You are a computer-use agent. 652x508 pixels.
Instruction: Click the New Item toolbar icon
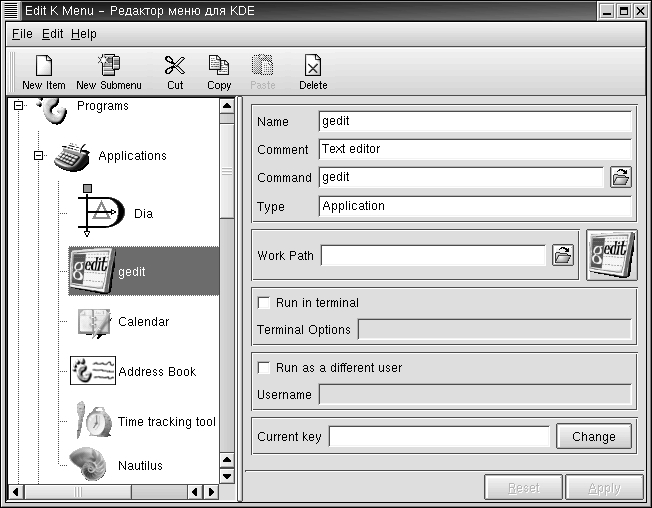43,66
